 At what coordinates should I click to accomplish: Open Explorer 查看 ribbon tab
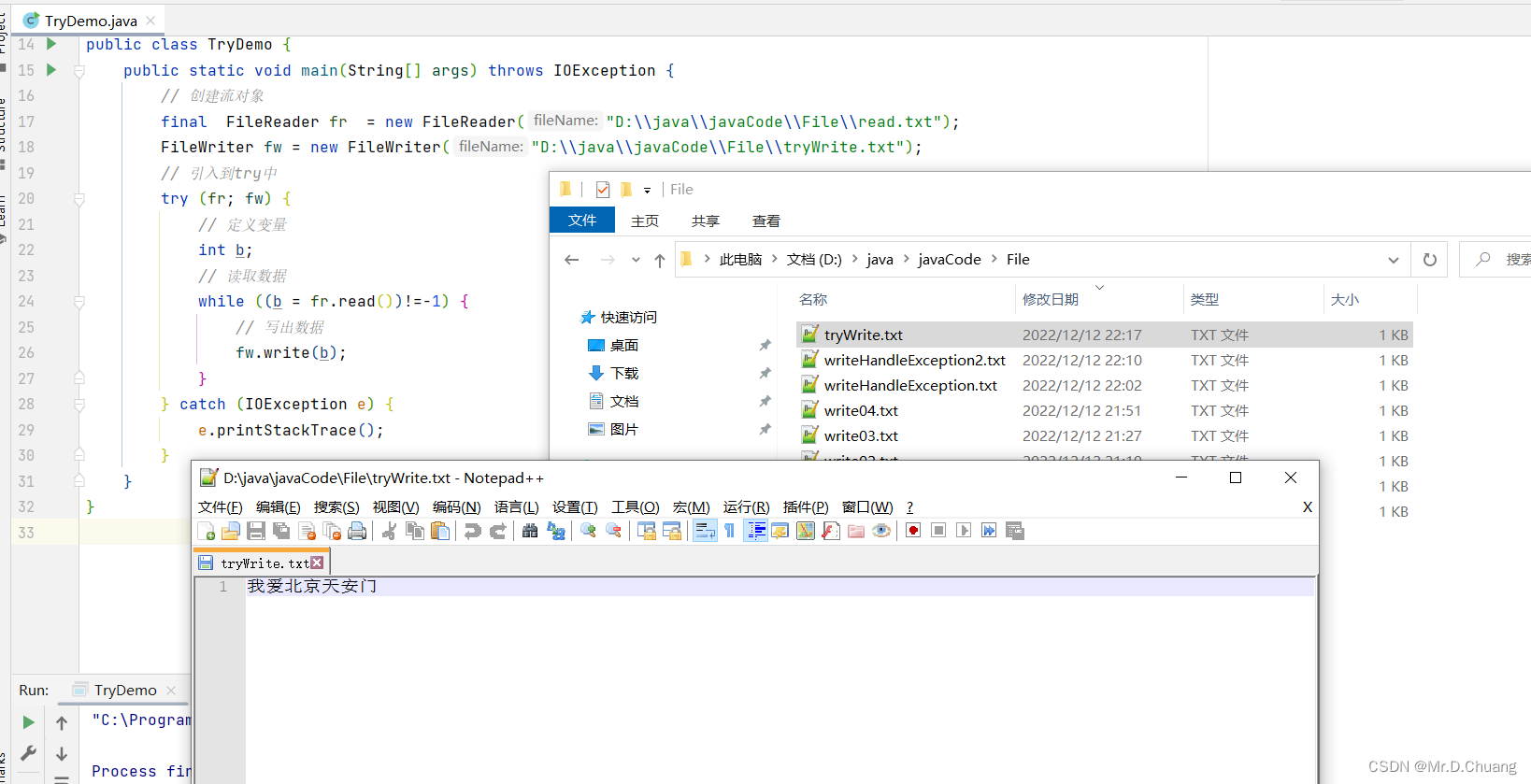pos(766,221)
